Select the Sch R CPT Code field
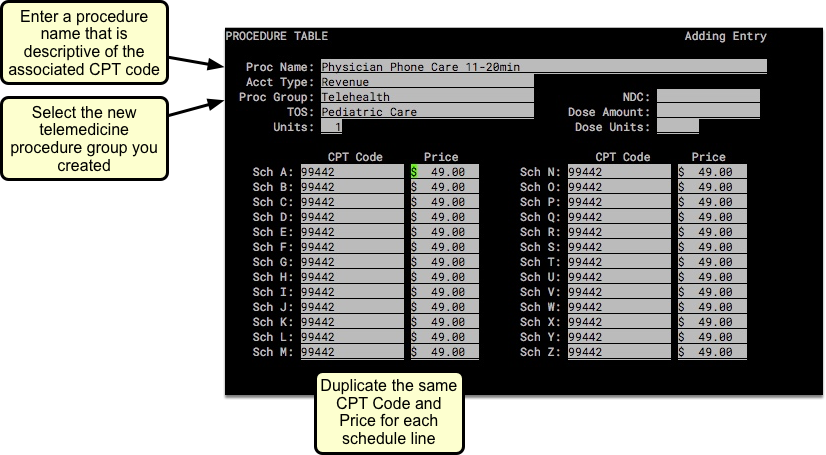Viewport: 826px width, 455px height. click(619, 232)
